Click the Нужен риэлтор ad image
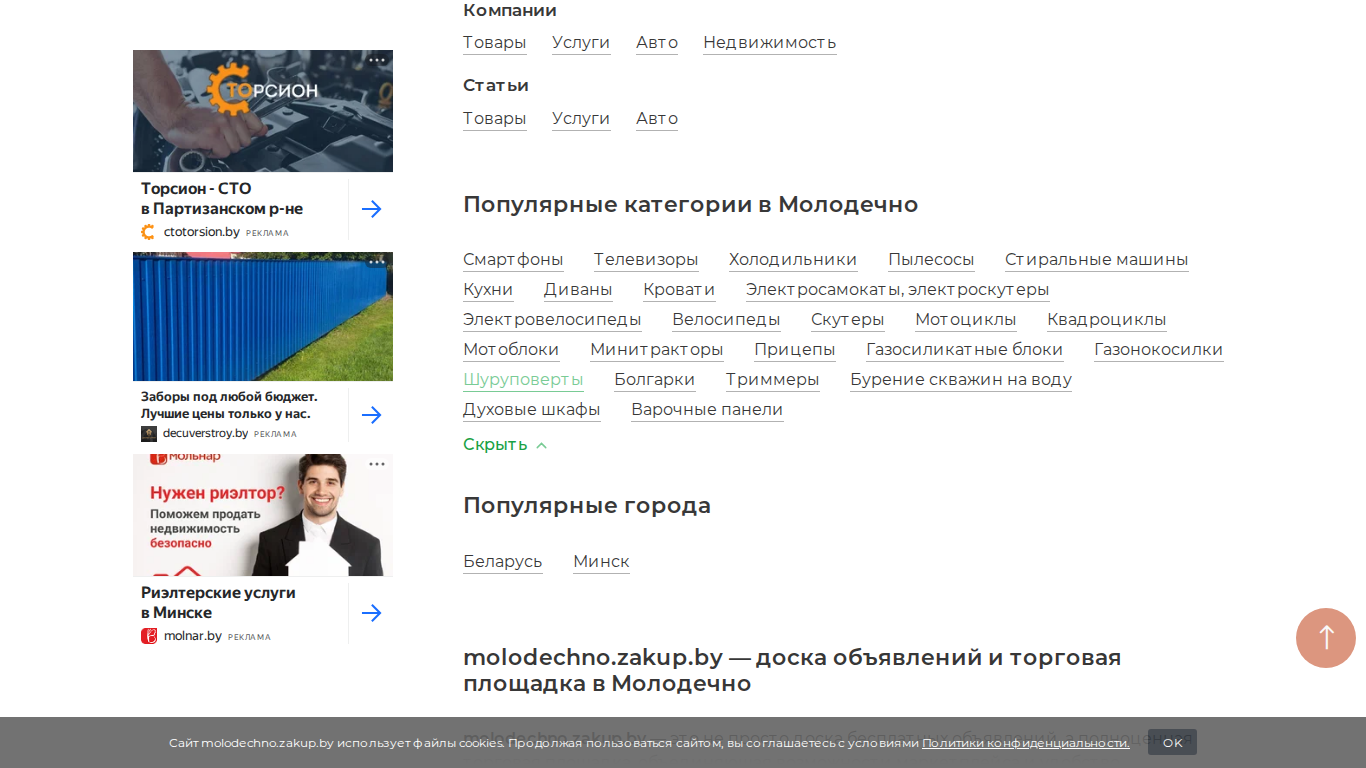Viewport: 1366px width, 768px height. 263,515
